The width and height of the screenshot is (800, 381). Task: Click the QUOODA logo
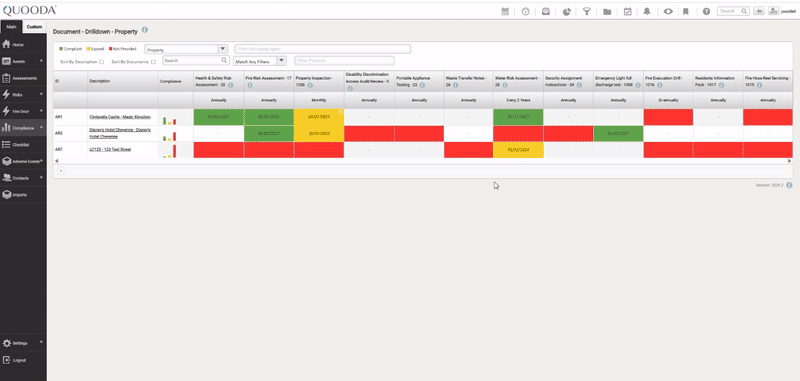30,10
